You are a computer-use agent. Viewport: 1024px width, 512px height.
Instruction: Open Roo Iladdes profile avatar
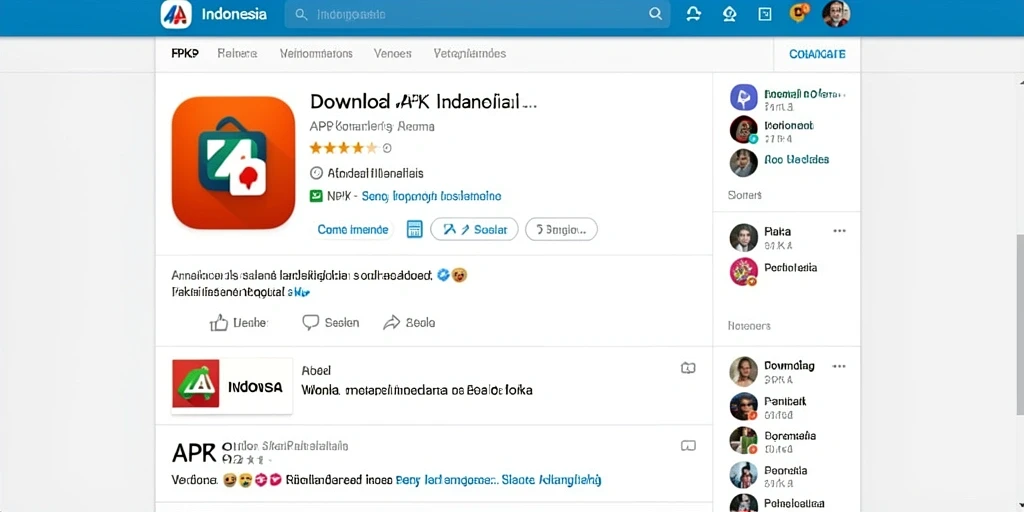[x=743, y=163]
